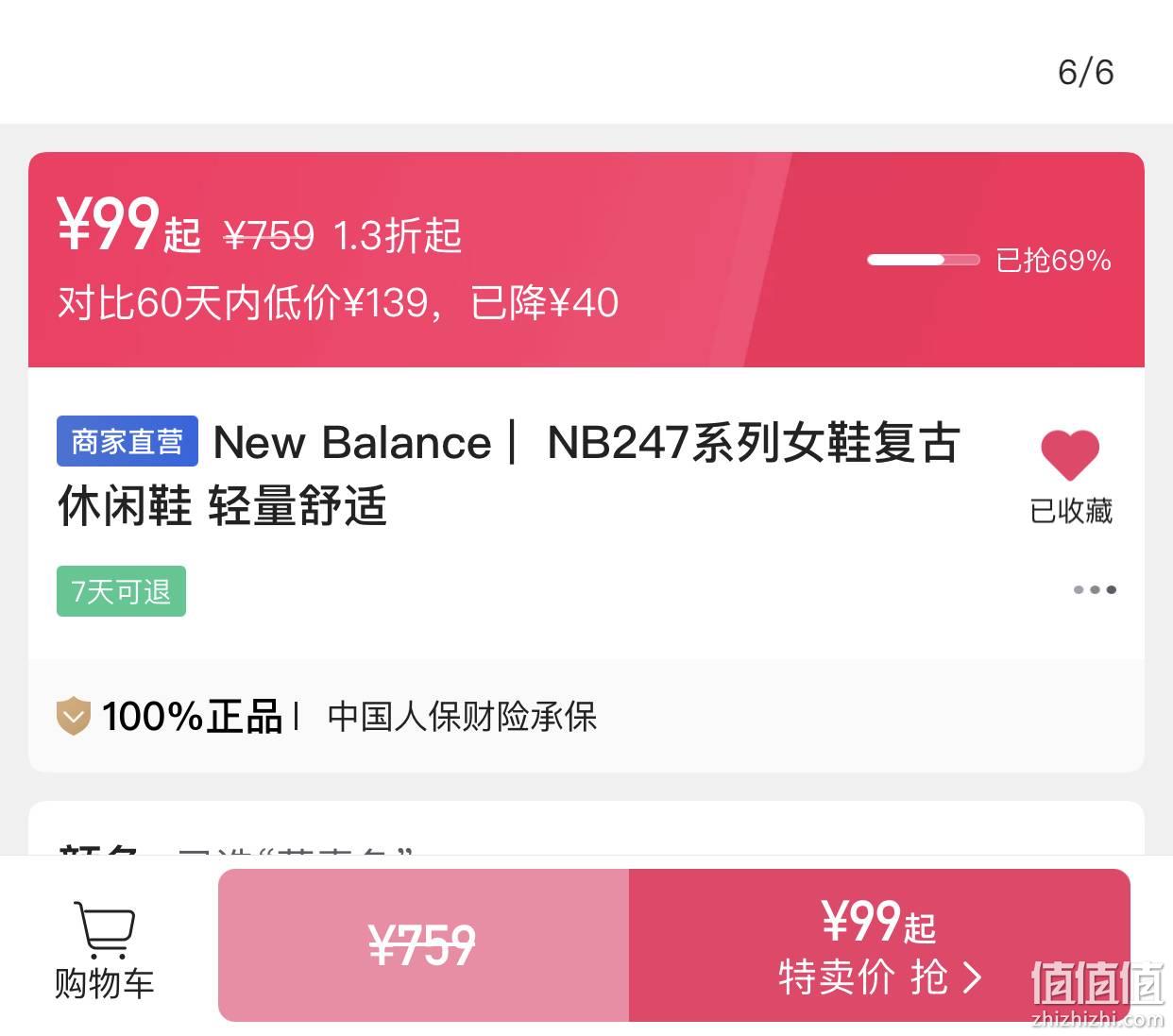Image resolution: width=1173 pixels, height=1036 pixels.
Task: Open the three-dot more options menu
Action: click(x=1095, y=589)
